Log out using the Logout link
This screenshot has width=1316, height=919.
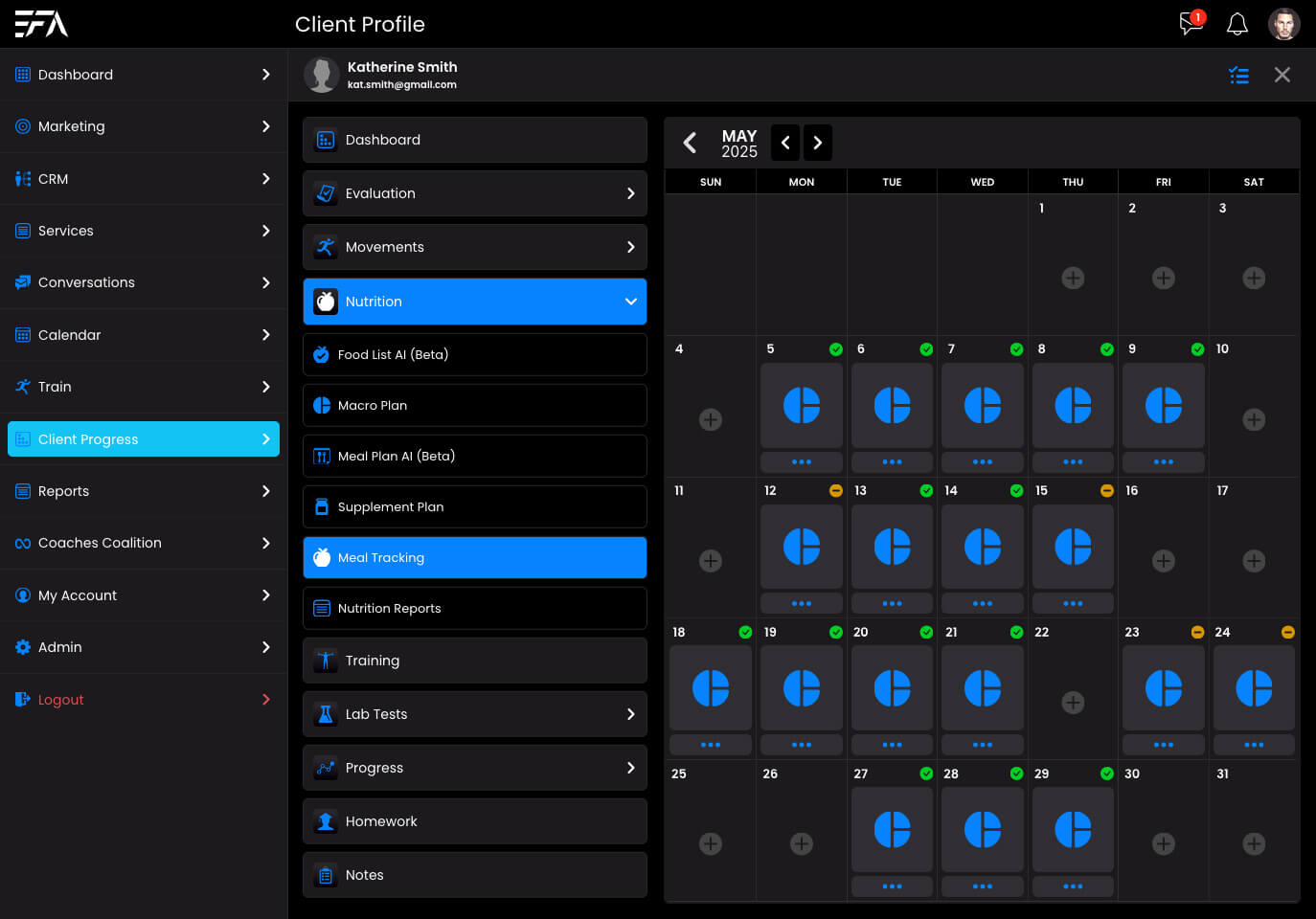(x=61, y=700)
